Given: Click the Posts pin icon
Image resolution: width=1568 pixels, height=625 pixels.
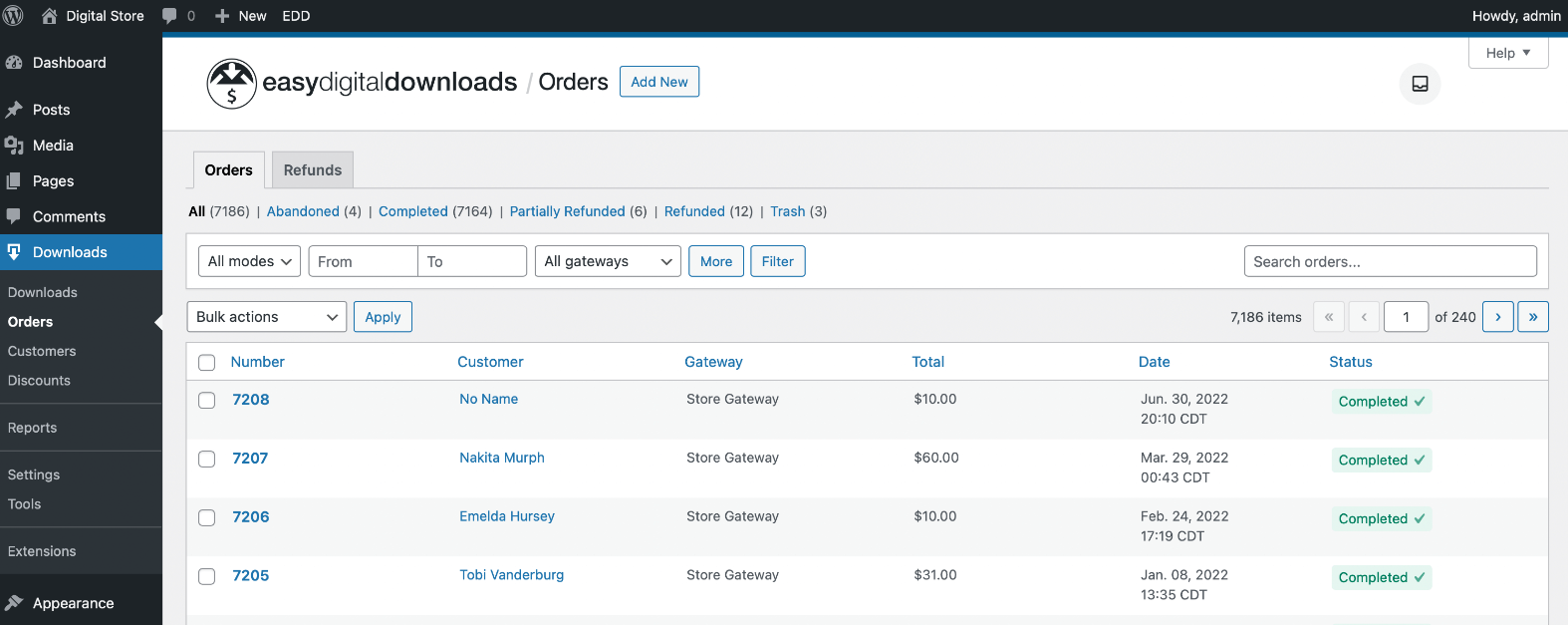Looking at the screenshot, I should [14, 110].
